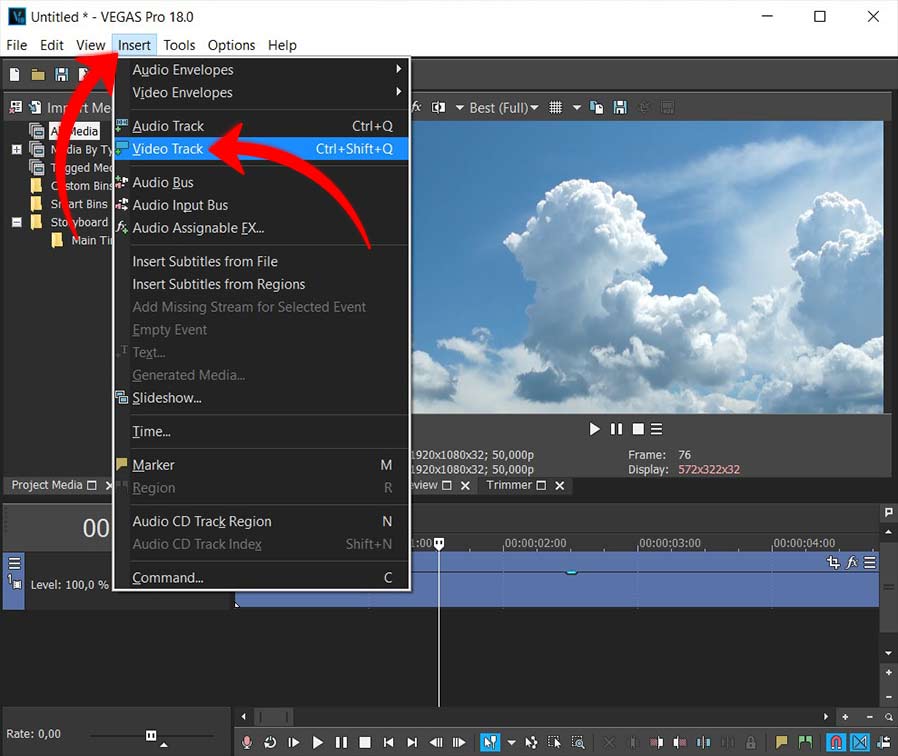The width and height of the screenshot is (898, 756).
Task: Insert a region using the green flags icon
Action: 805,743
